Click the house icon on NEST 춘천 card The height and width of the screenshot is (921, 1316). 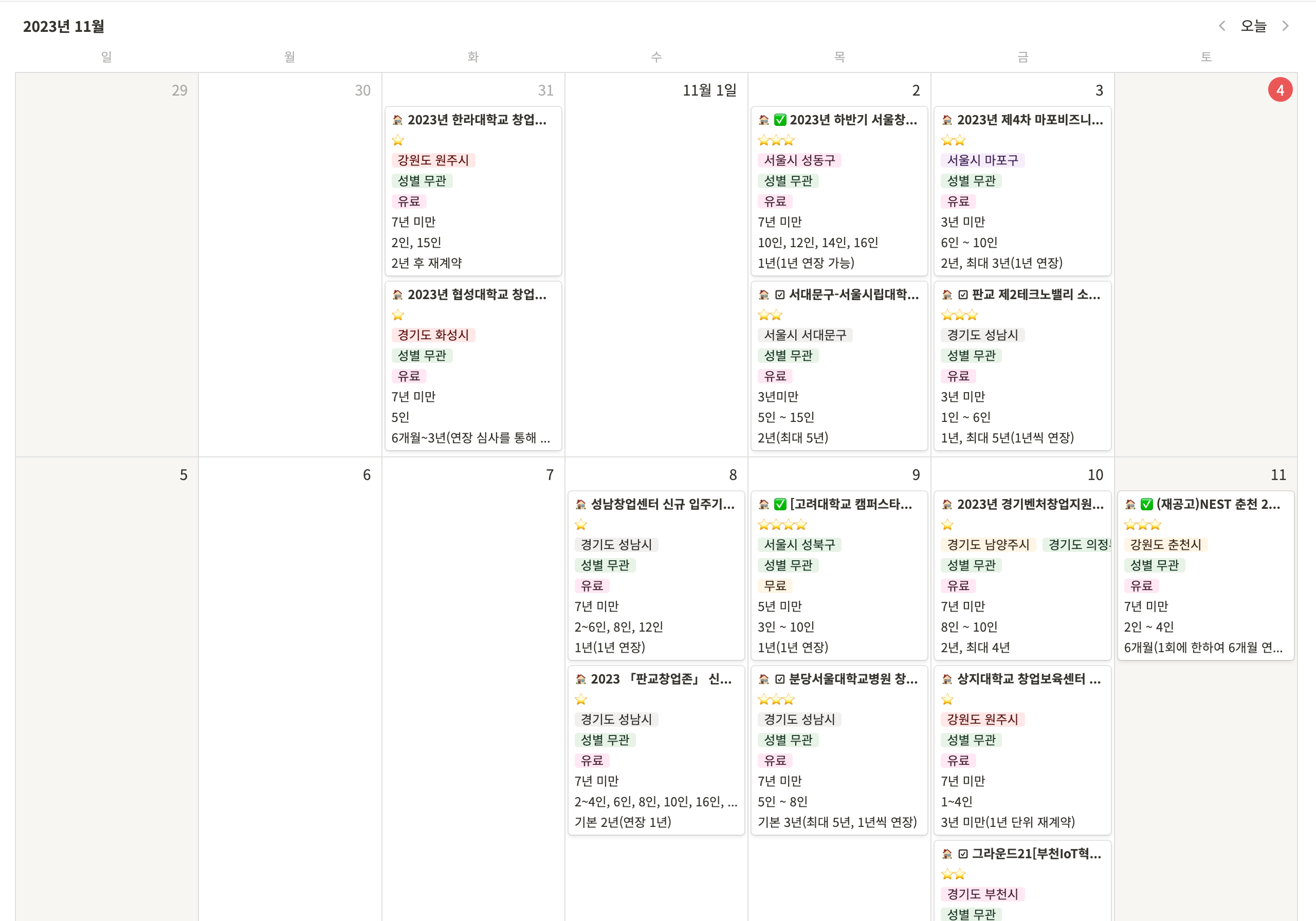pos(1130,504)
